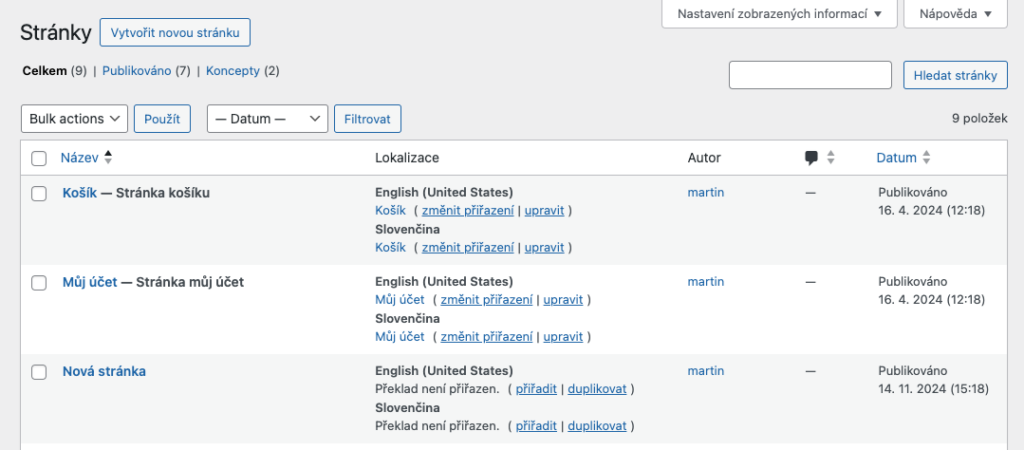Open the Bulk actions dropdown
This screenshot has height=450, width=1024.
pos(74,119)
